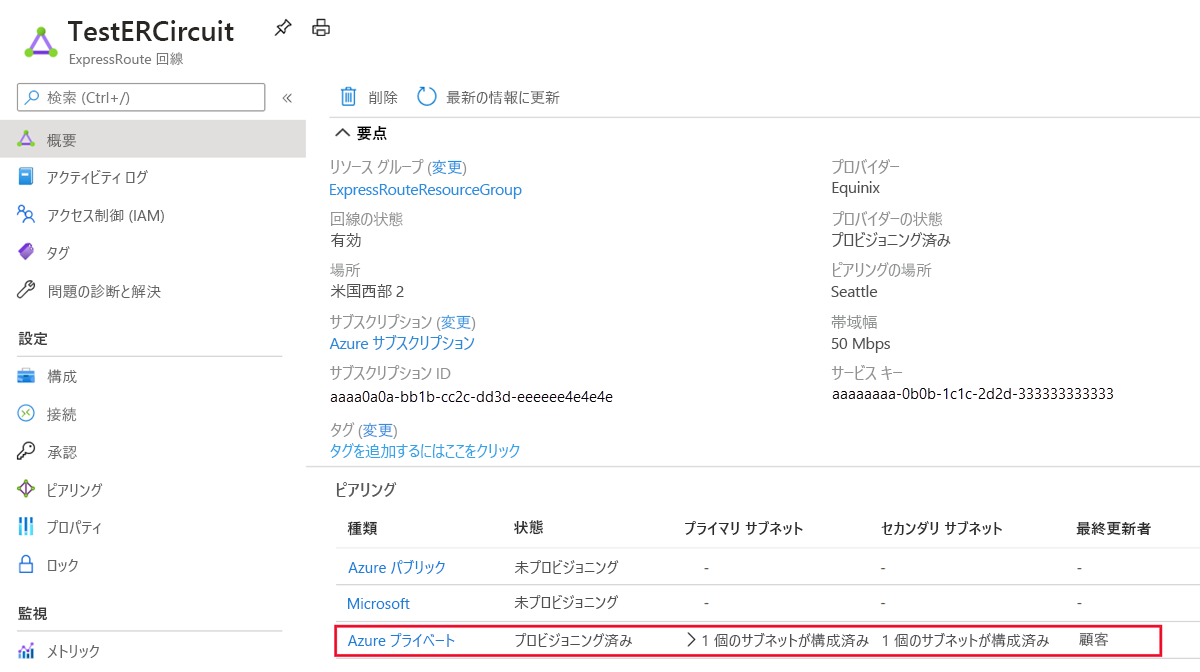Image resolution: width=1200 pixels, height=672 pixels.
Task: Click the 米国西部 2 location value
Action: point(367,292)
